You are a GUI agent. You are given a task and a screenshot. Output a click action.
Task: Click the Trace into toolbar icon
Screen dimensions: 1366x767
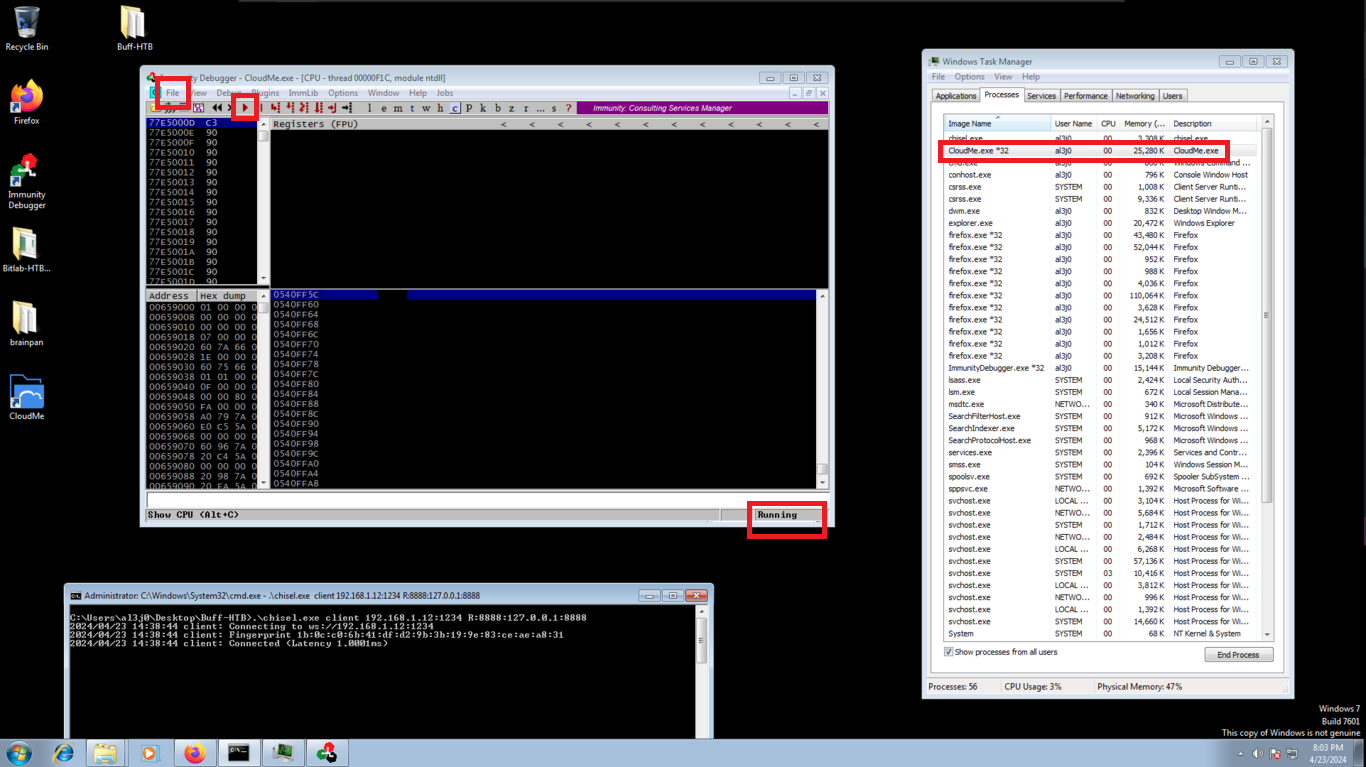(x=304, y=108)
